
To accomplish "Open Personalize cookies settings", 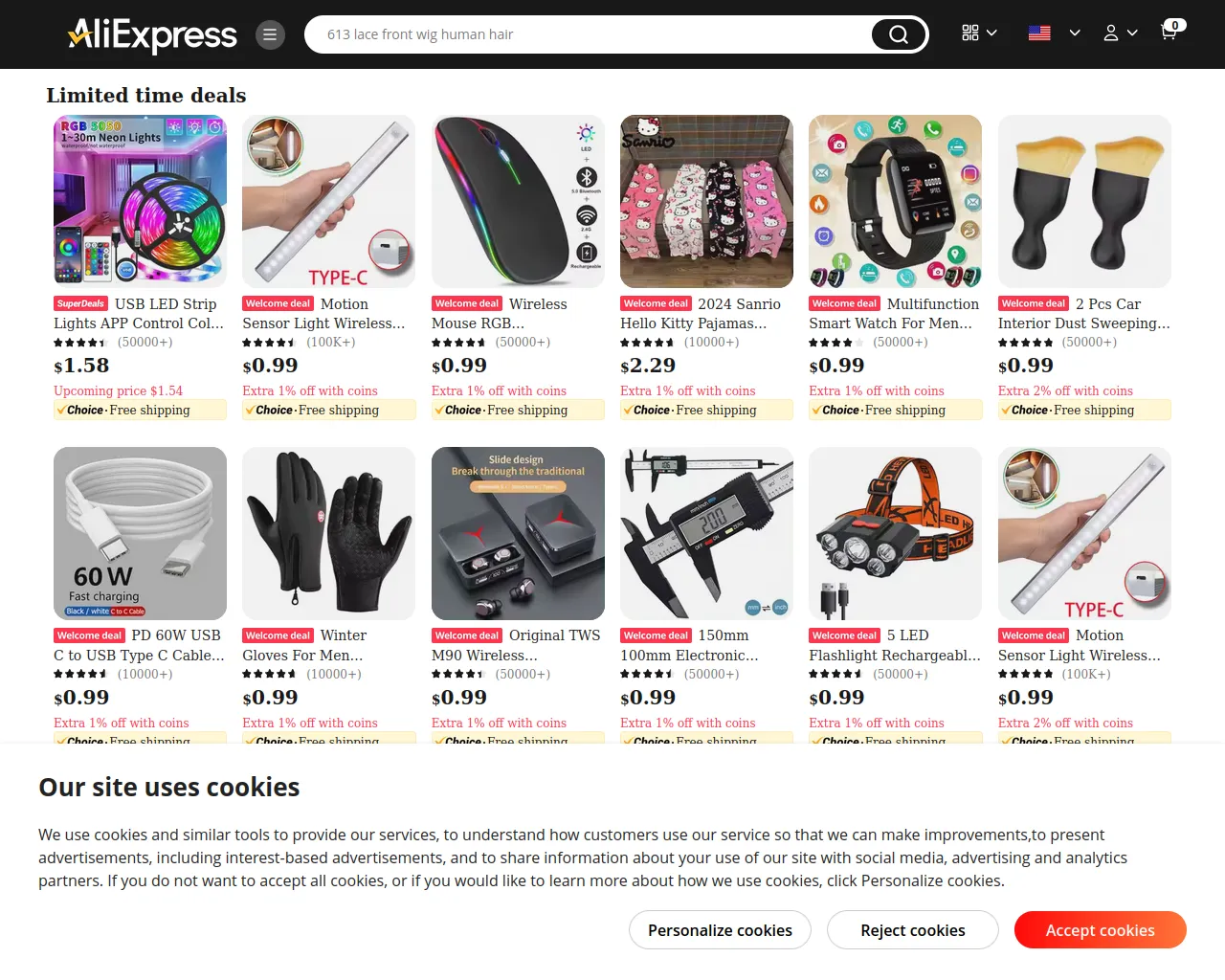I will [720, 930].
